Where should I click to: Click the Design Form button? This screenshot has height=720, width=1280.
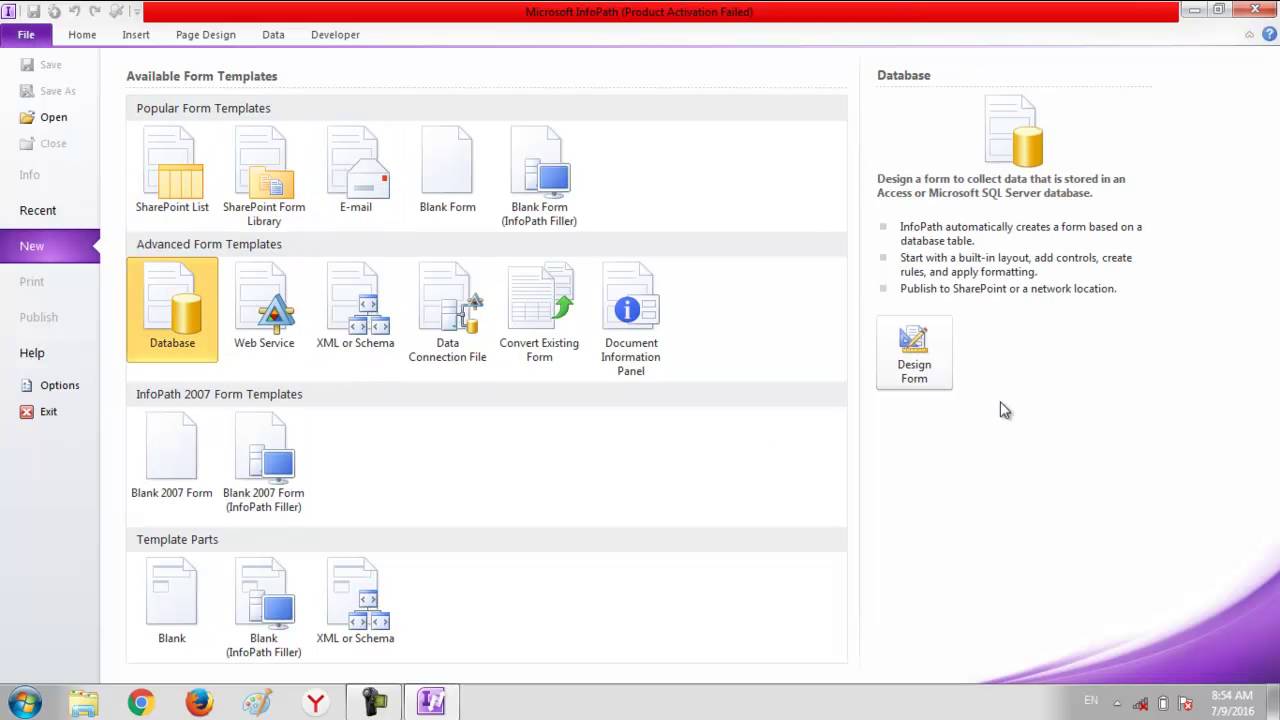coord(914,353)
